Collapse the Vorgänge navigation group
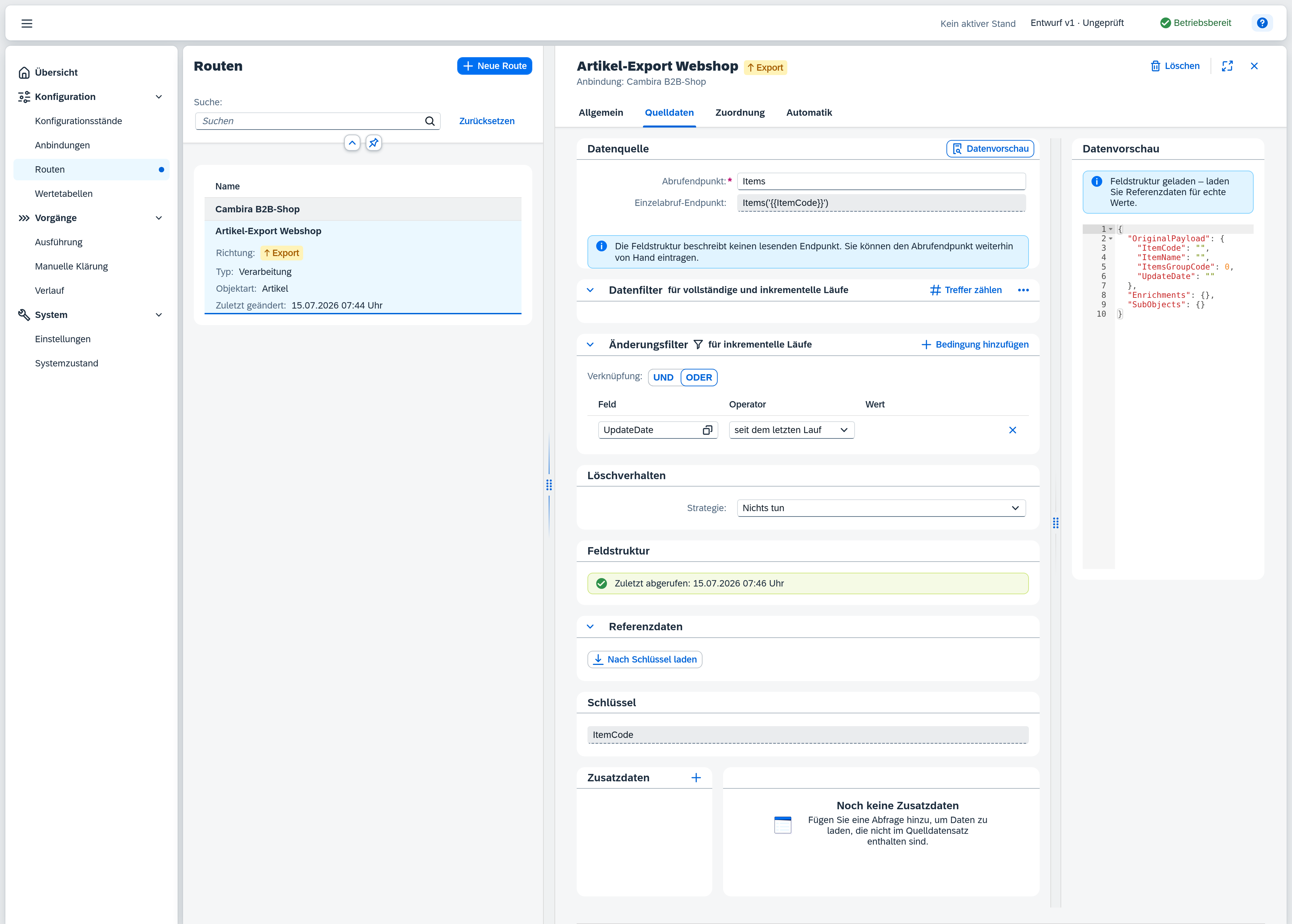 click(x=159, y=218)
